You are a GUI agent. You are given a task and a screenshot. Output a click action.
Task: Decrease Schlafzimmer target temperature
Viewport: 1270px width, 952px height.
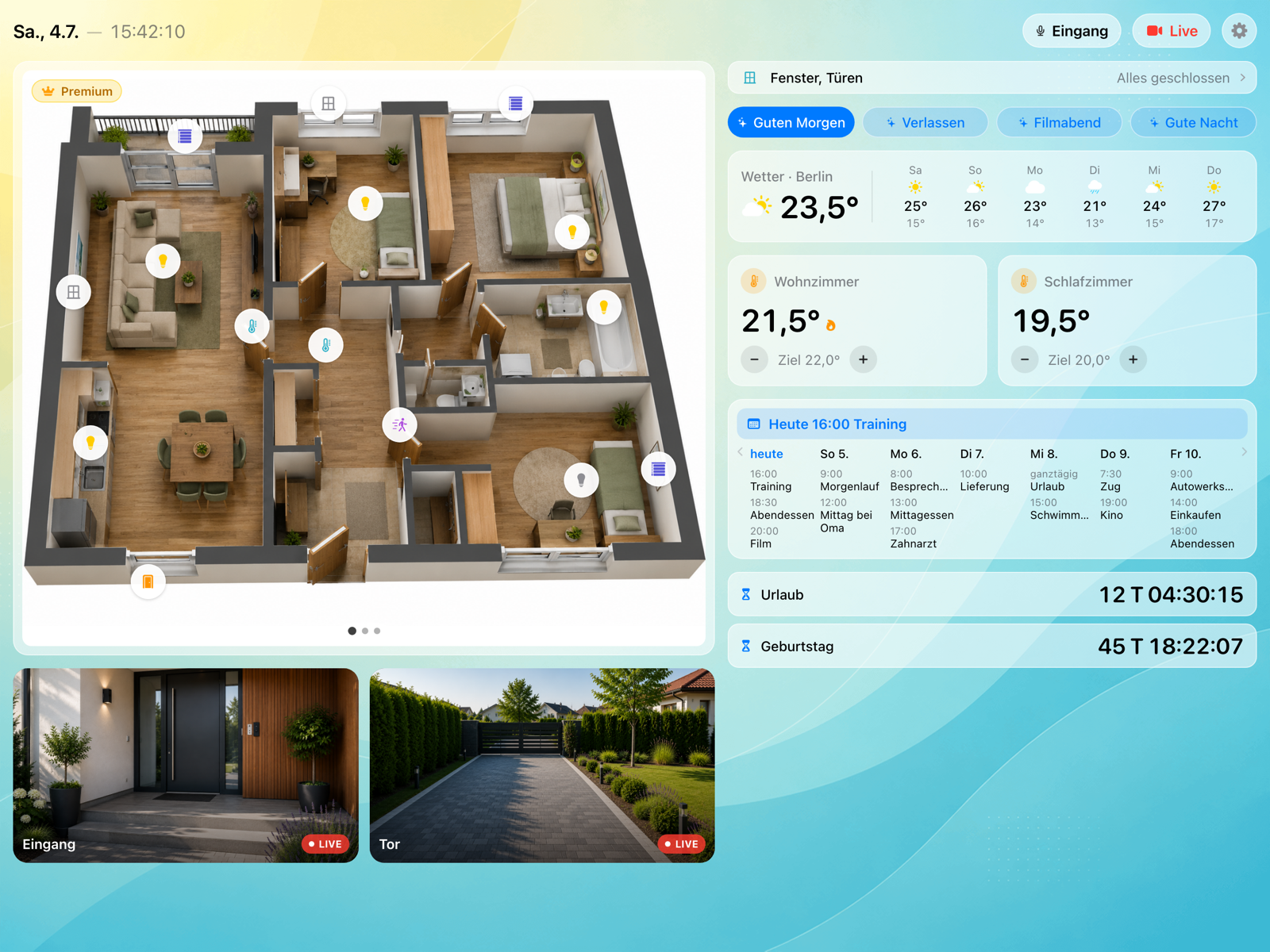pyautogui.click(x=1025, y=359)
